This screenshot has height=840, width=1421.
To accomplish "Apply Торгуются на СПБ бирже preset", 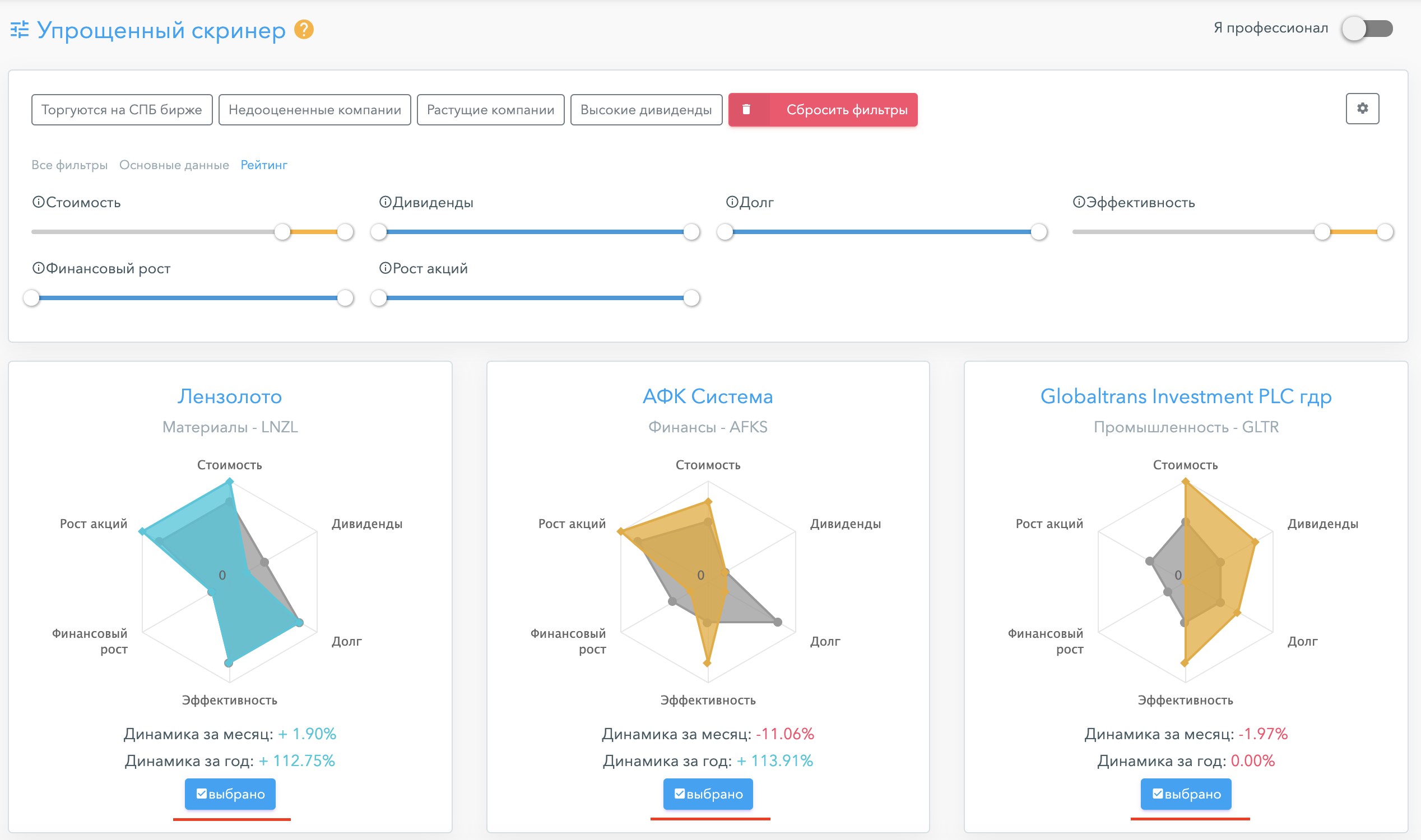I will [122, 109].
